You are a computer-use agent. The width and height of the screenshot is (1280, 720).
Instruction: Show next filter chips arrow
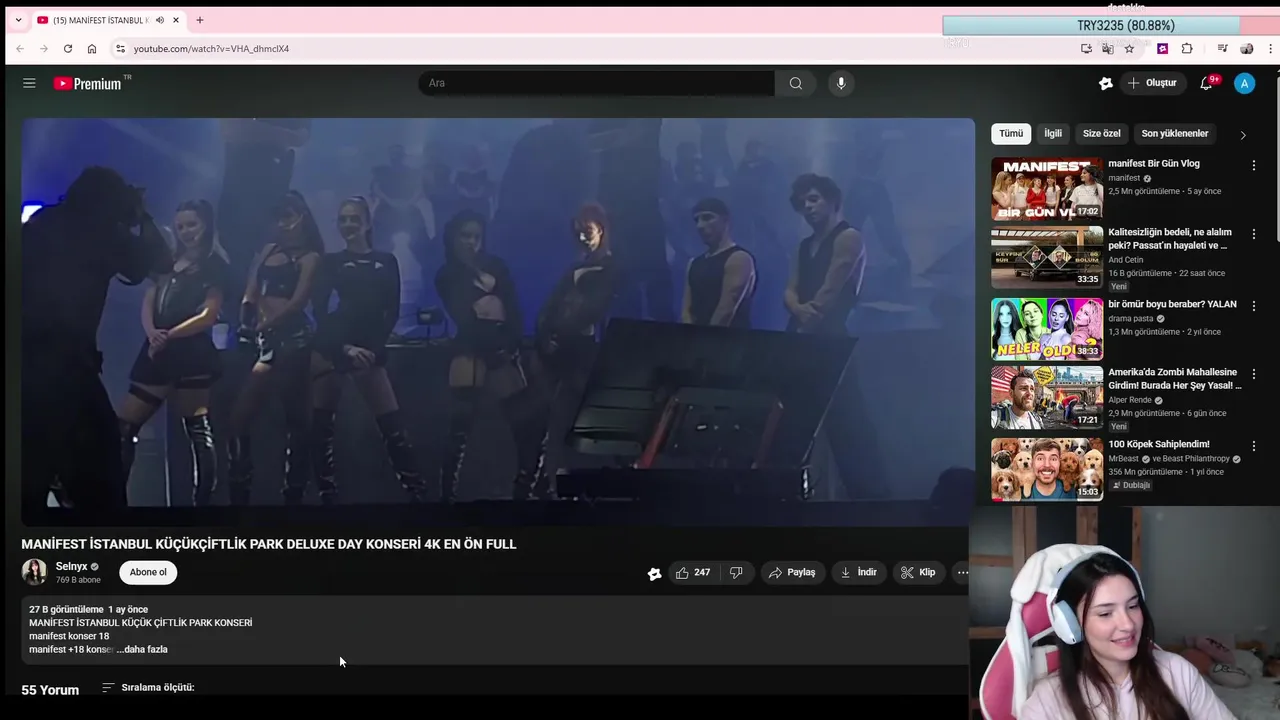1243,134
